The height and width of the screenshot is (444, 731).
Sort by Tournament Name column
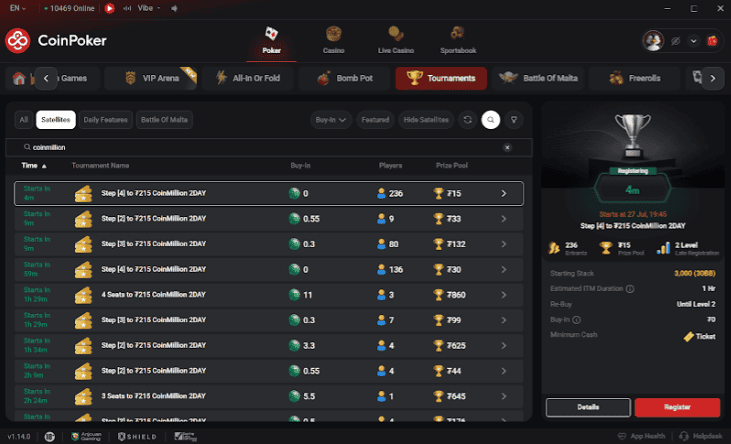[x=100, y=166]
